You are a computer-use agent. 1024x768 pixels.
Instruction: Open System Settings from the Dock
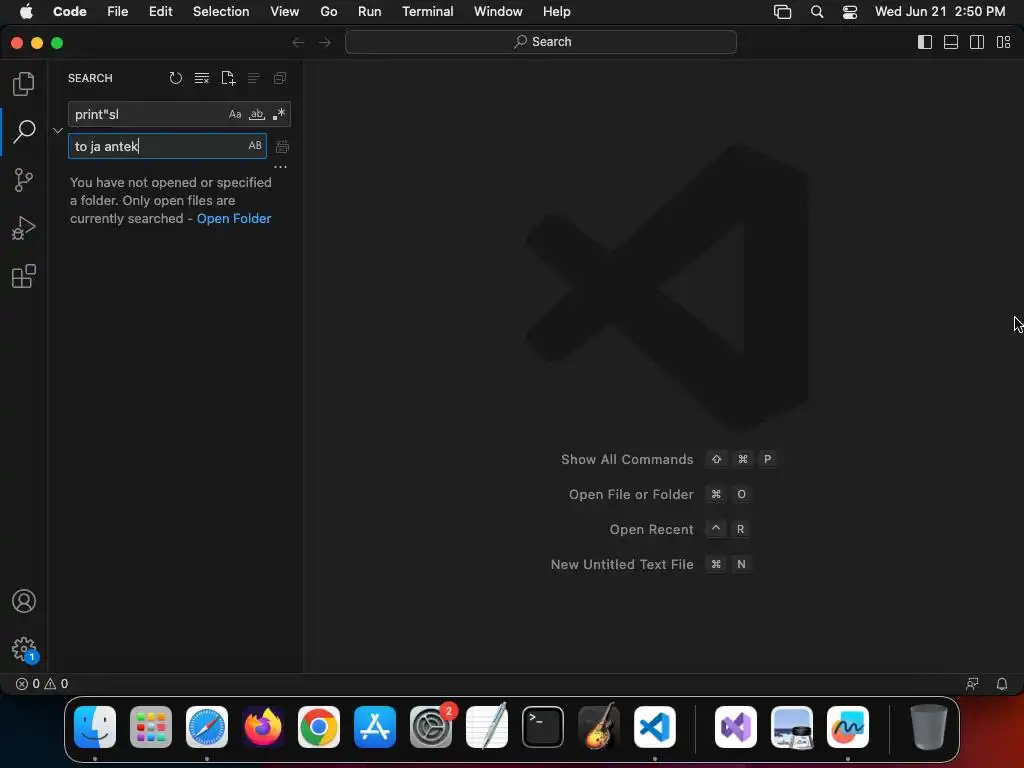431,727
